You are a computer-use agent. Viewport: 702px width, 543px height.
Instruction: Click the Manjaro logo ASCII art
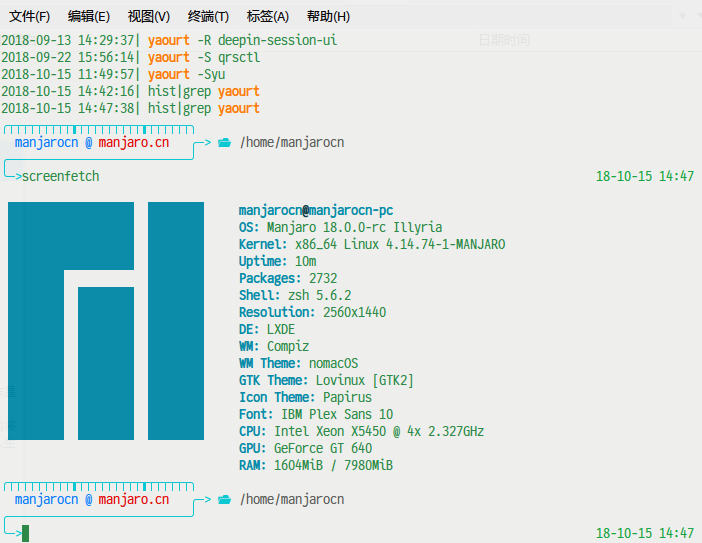[x=106, y=321]
